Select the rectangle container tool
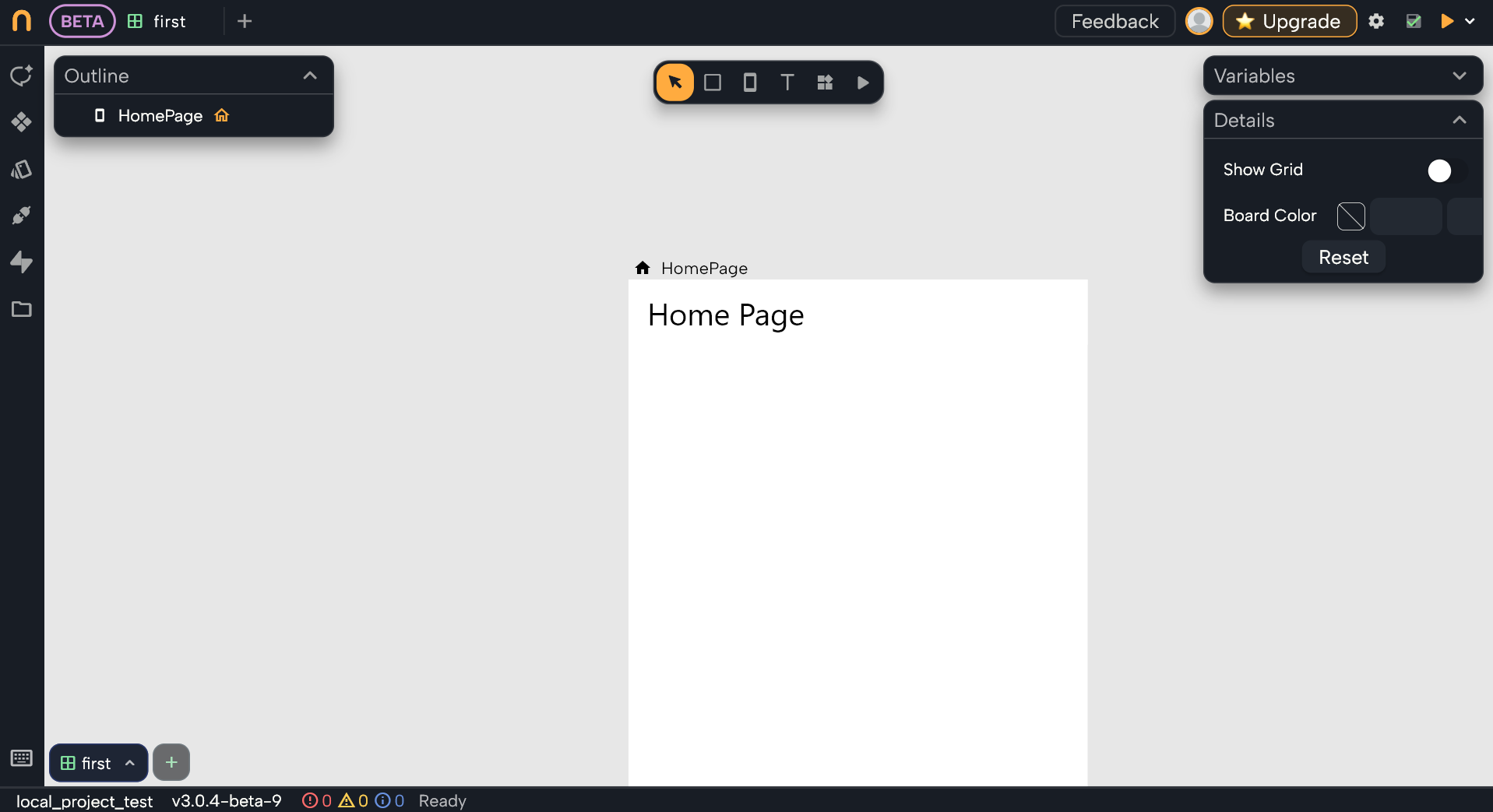 point(712,83)
